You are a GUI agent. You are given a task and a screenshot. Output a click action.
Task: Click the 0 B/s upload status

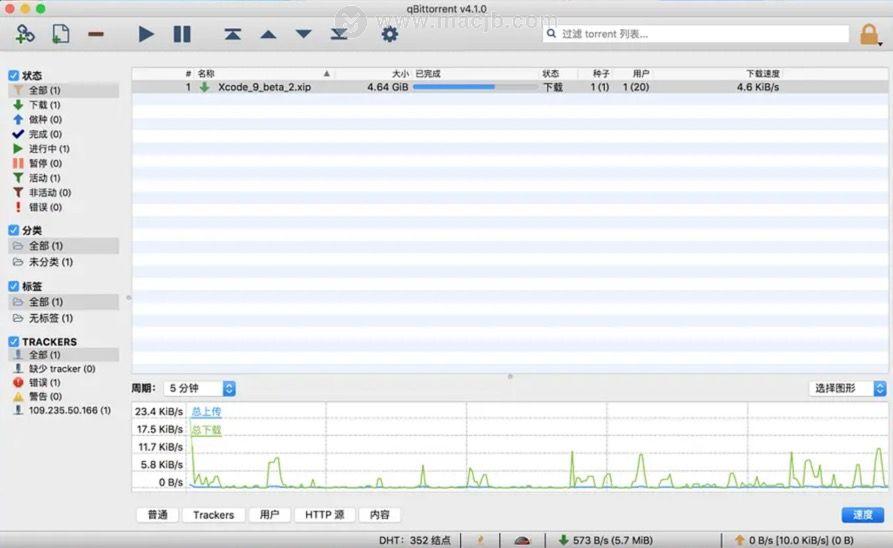(x=794, y=540)
